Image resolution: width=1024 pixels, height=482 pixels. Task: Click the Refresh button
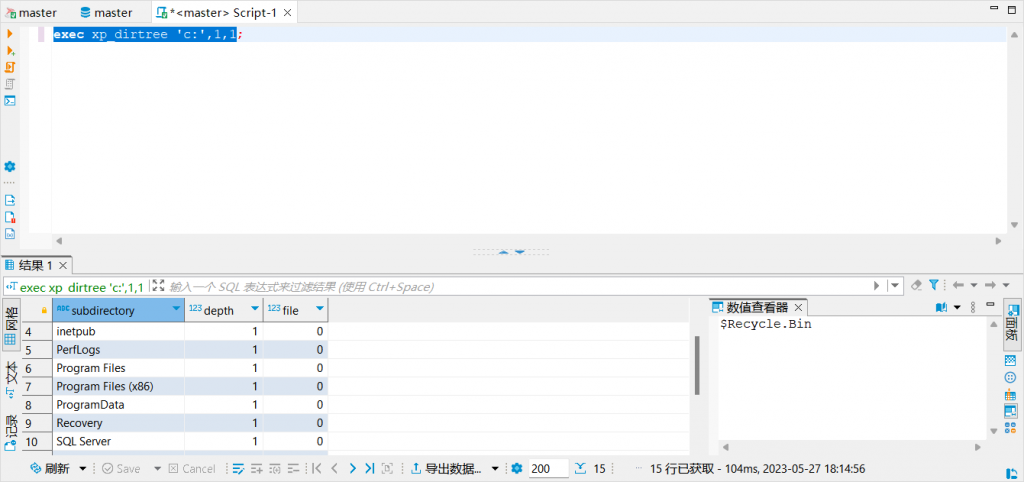tap(50, 468)
